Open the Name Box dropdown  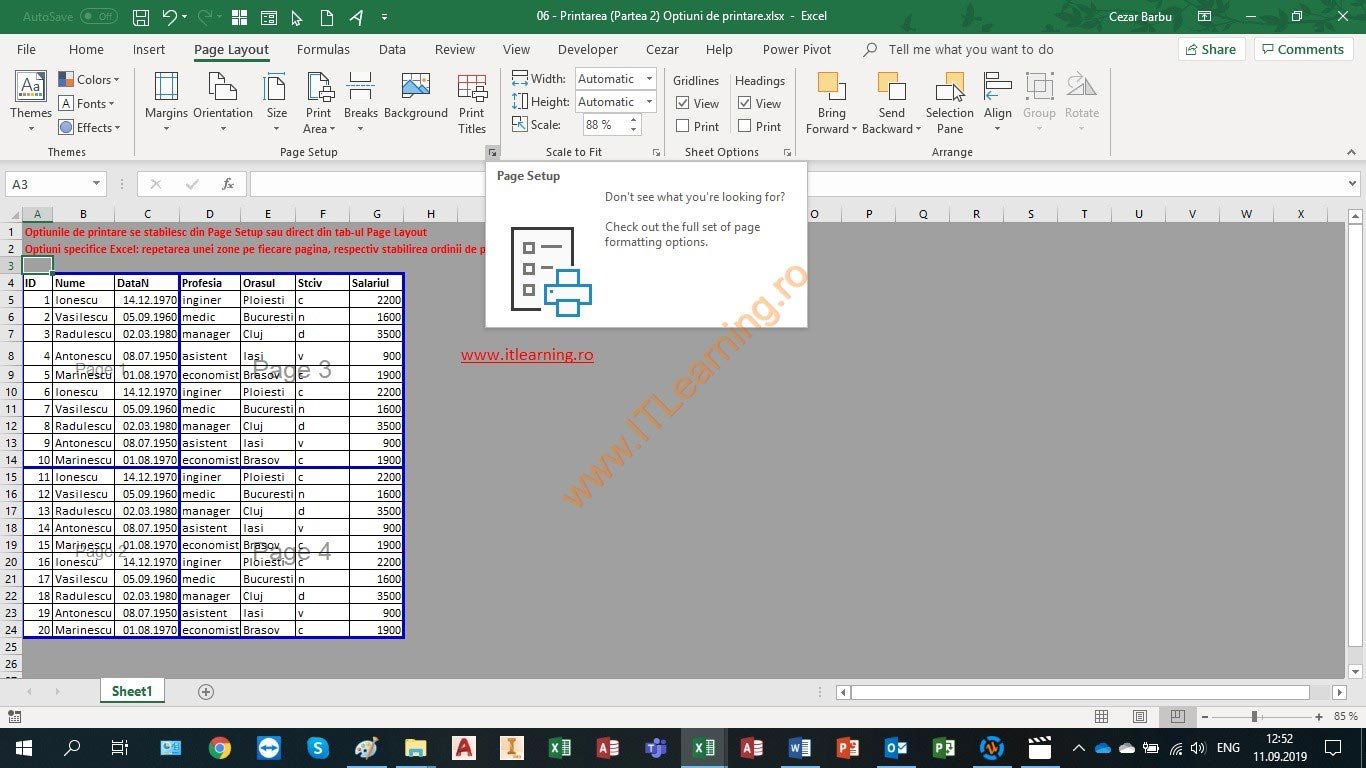coord(96,184)
